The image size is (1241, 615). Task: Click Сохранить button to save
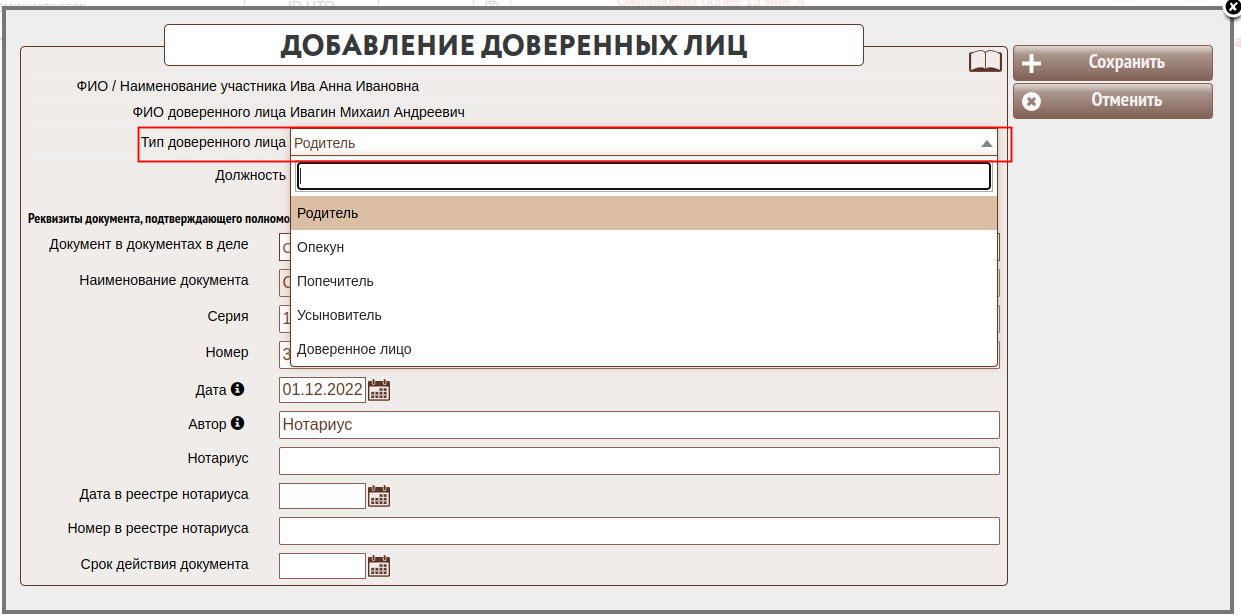click(1112, 63)
